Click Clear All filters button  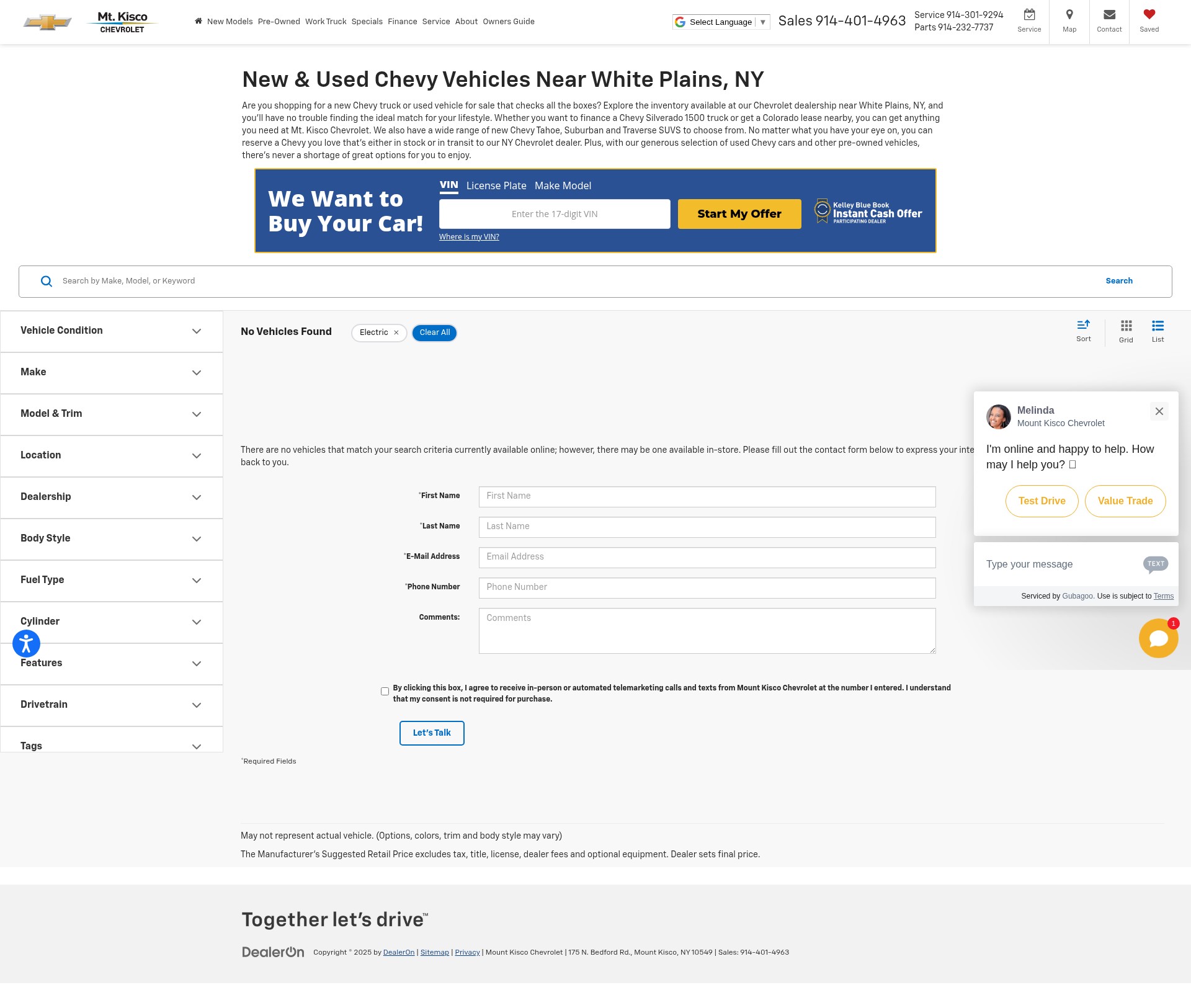point(434,333)
